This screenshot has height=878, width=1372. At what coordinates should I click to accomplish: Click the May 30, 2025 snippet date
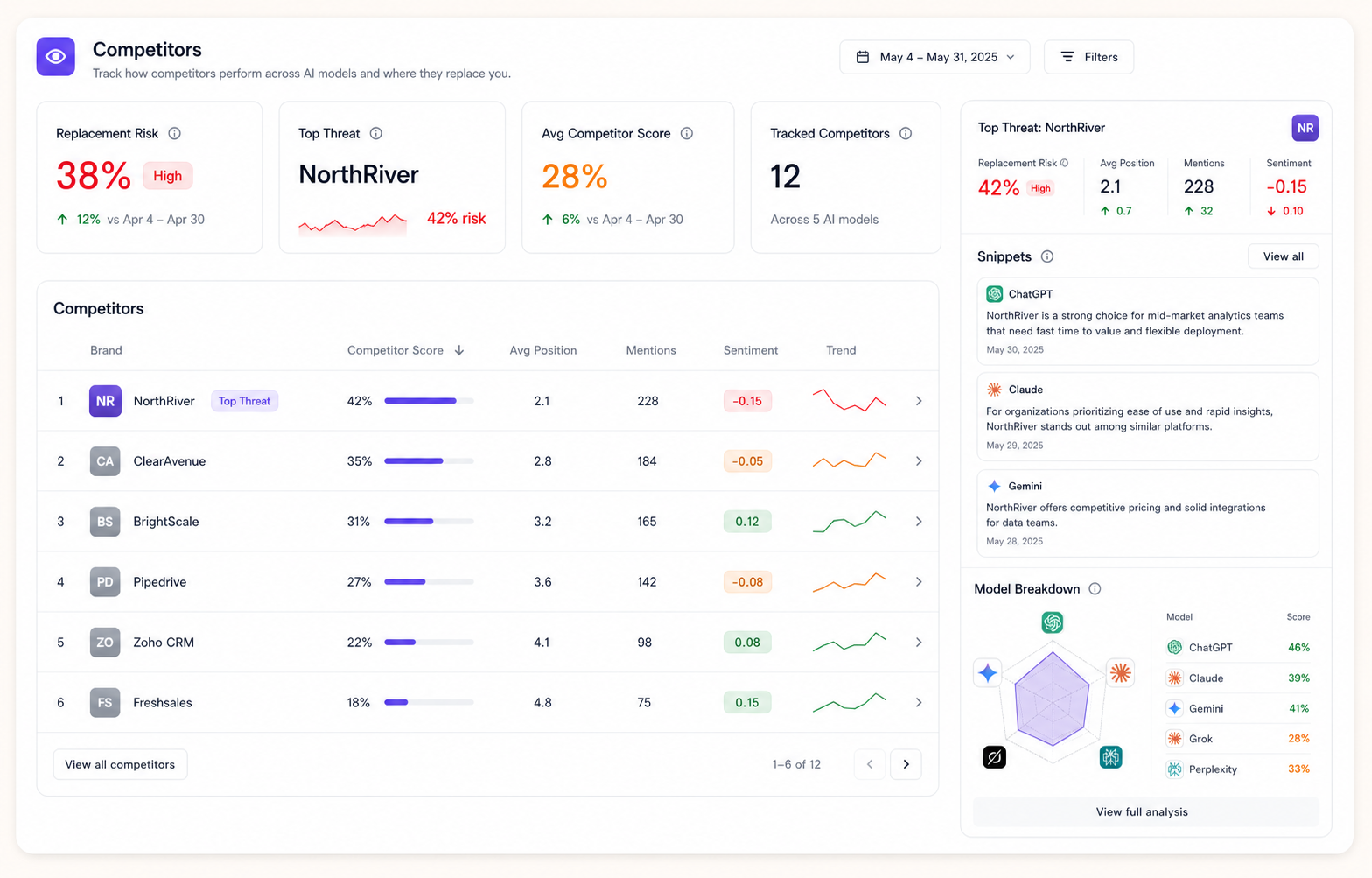point(1015,349)
